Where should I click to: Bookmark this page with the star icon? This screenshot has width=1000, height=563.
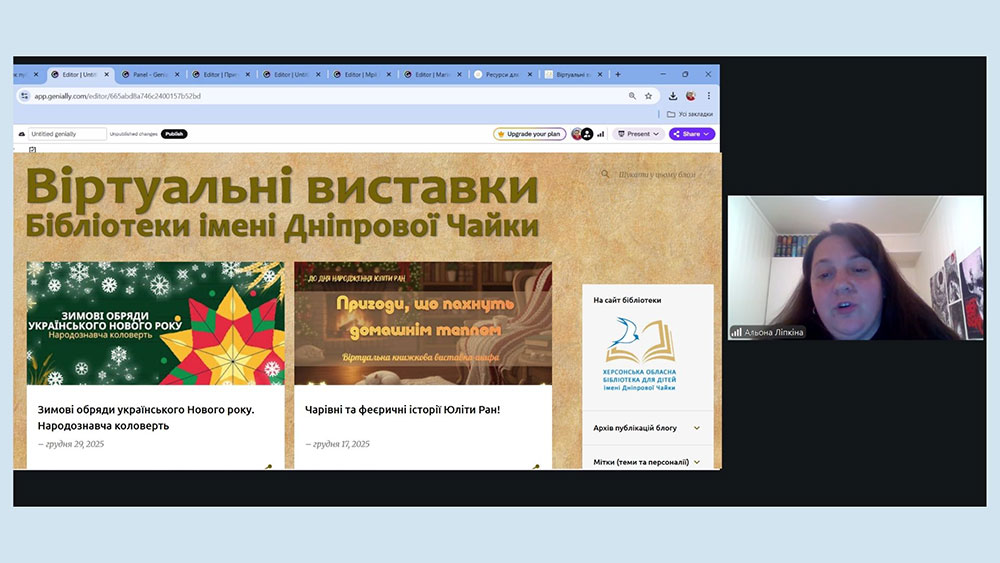pos(648,96)
